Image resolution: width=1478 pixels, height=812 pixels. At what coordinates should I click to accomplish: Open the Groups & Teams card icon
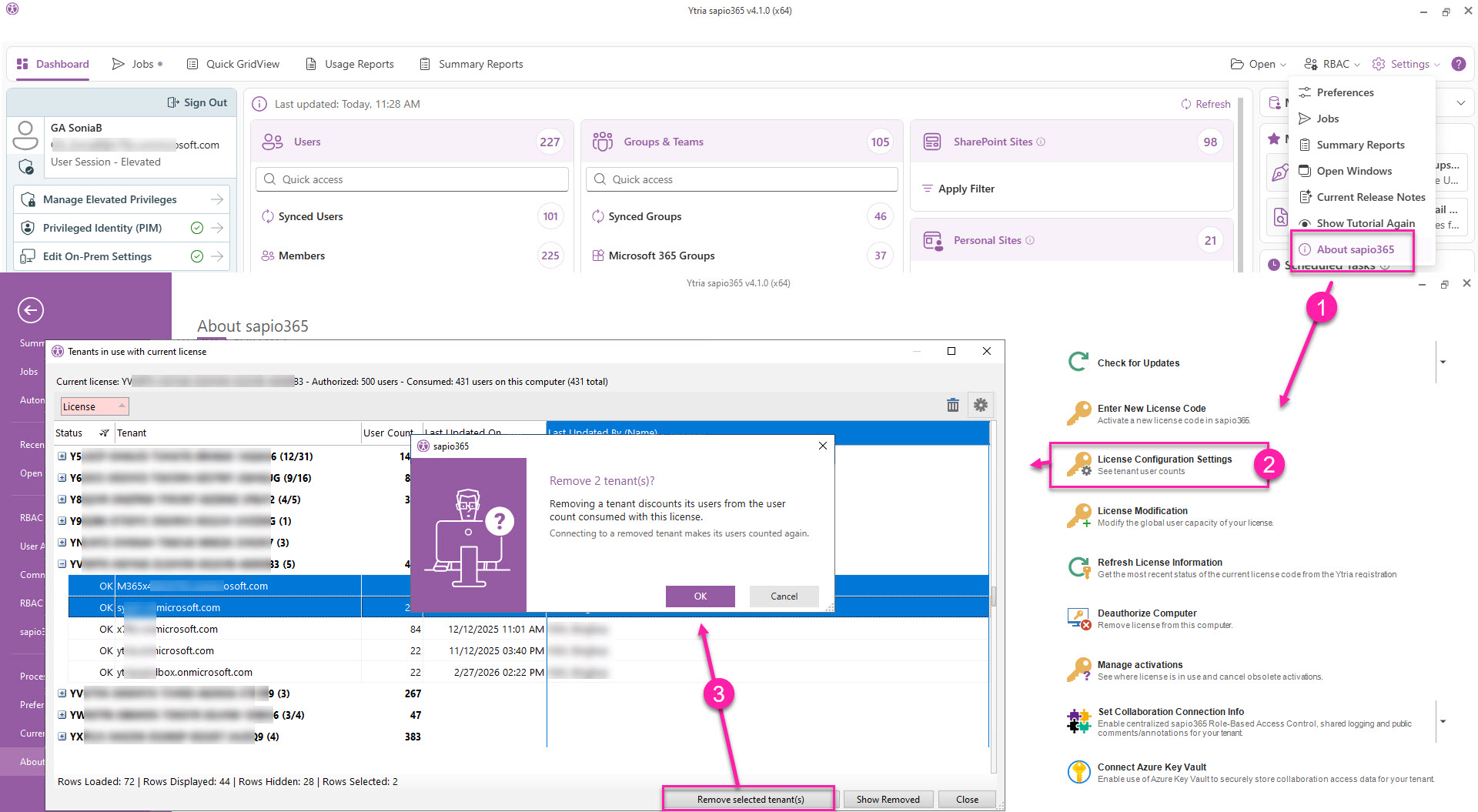point(603,142)
